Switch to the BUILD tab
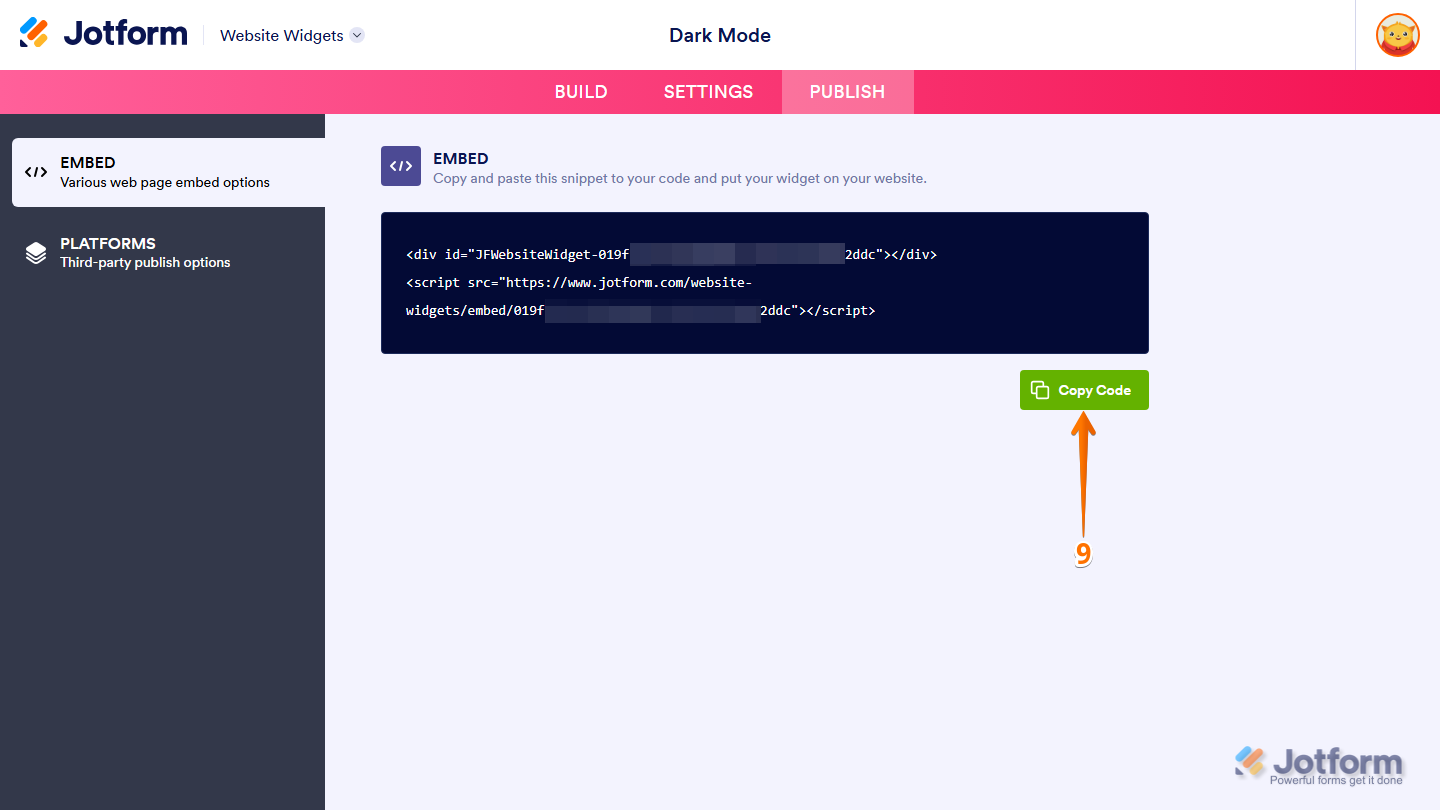 (x=581, y=92)
